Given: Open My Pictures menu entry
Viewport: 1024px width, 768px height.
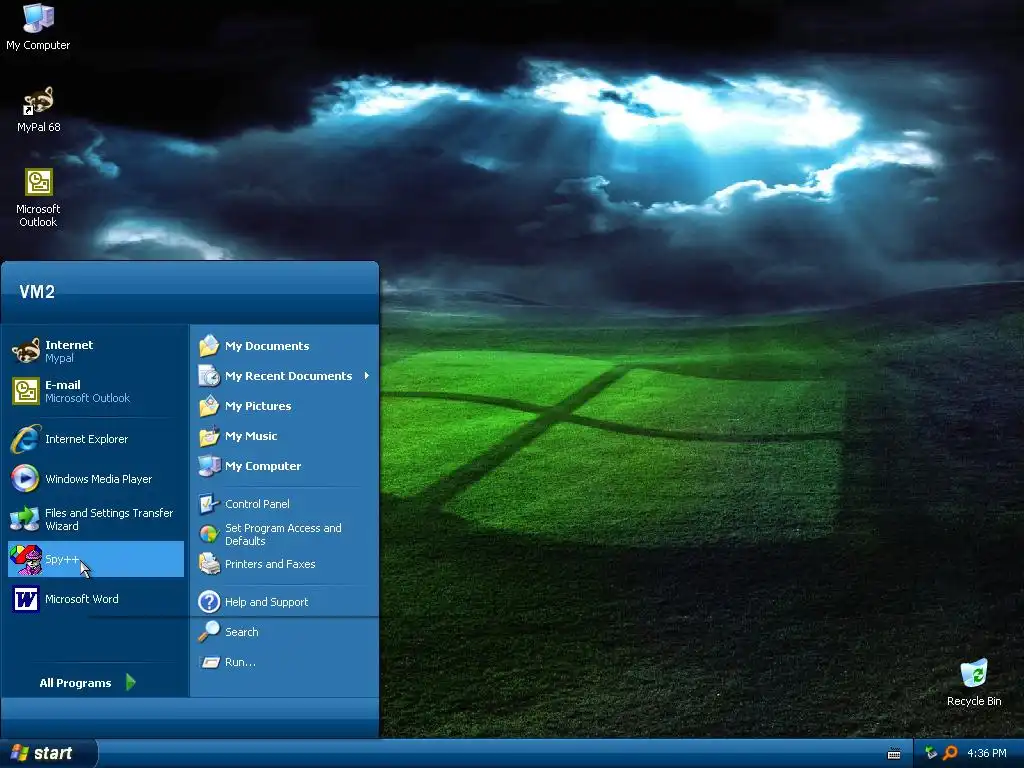Looking at the screenshot, I should click(x=285, y=406).
